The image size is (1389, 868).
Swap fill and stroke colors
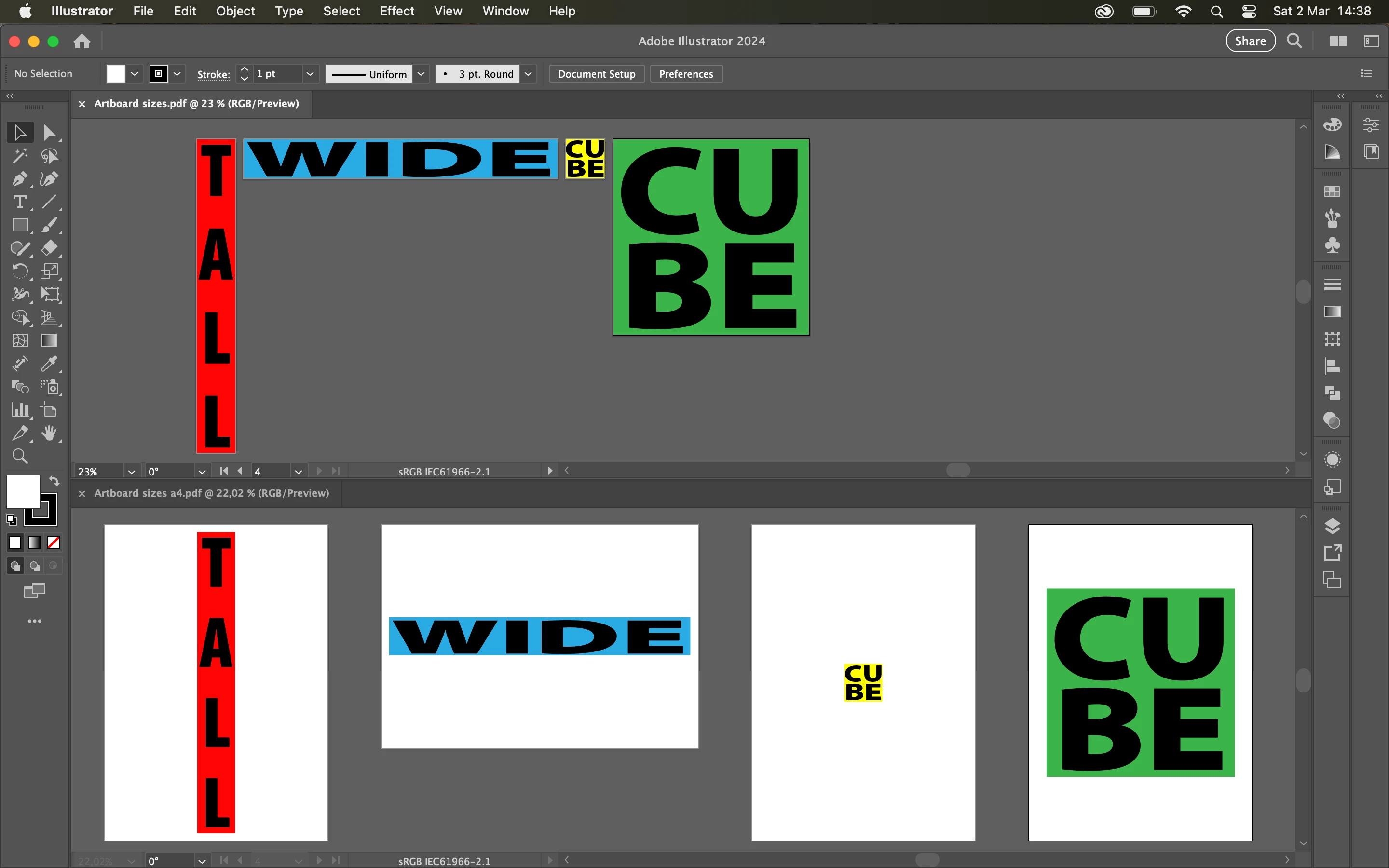(x=54, y=480)
